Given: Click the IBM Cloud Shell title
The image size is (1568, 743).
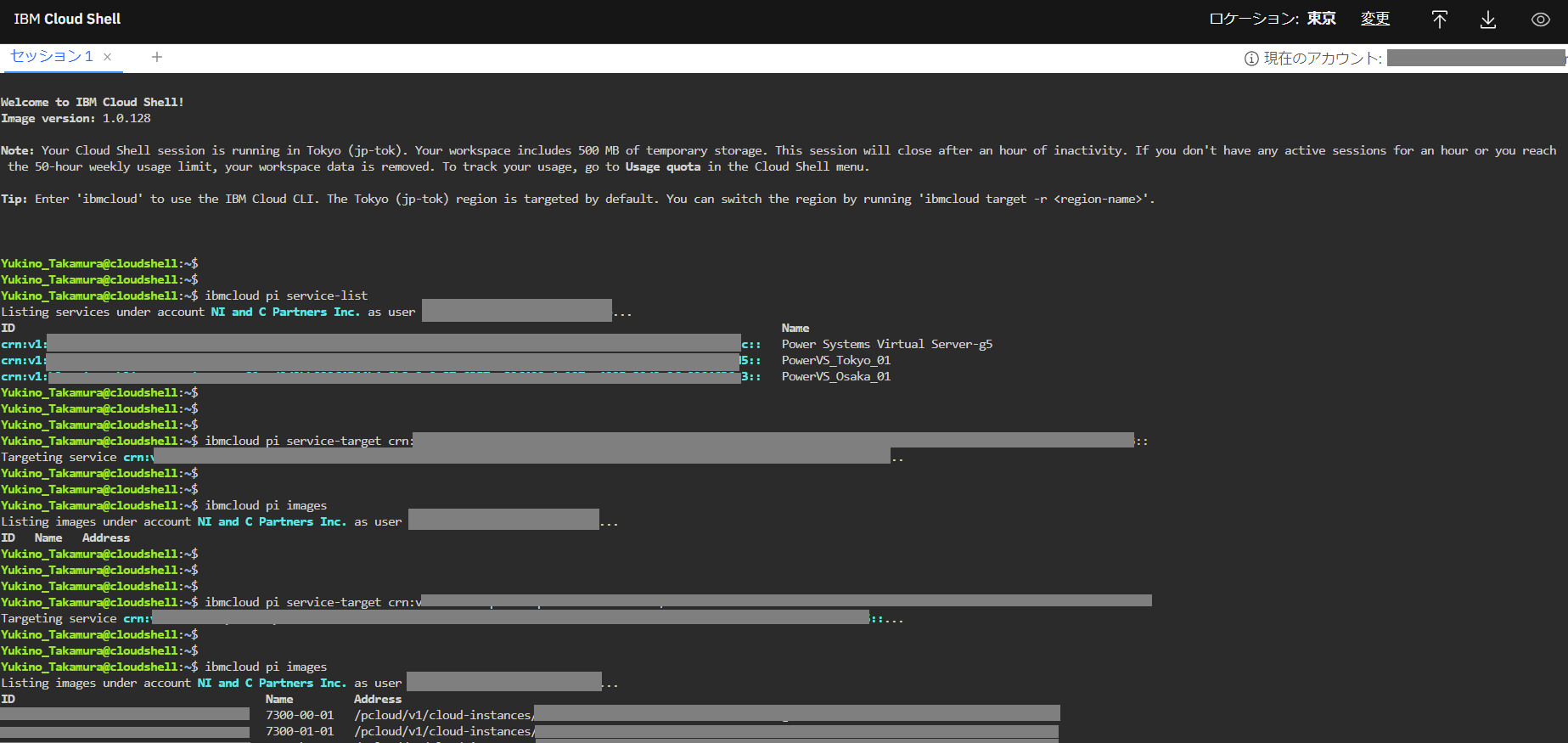Looking at the screenshot, I should coord(67,19).
